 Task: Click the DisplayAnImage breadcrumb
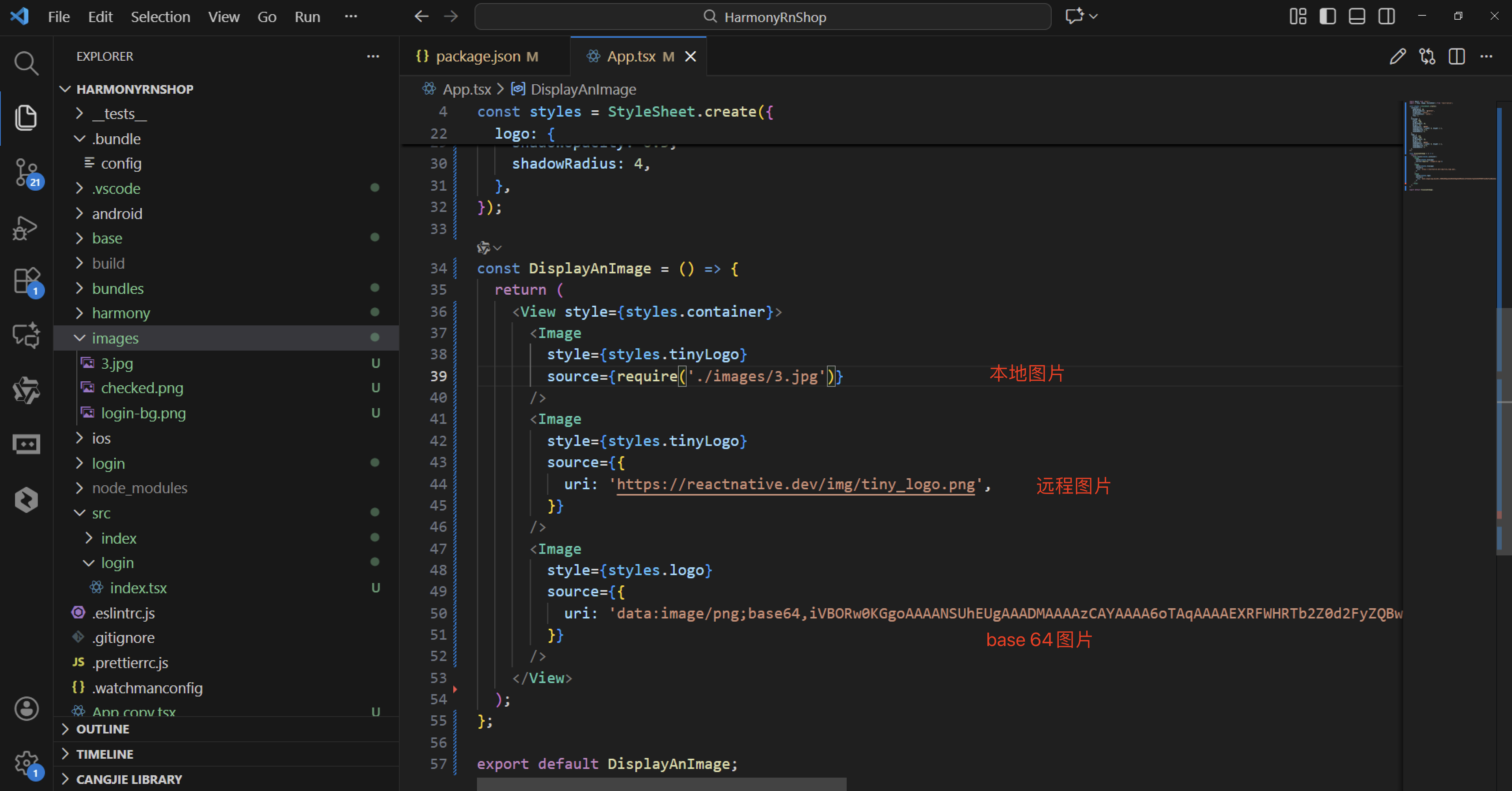[x=583, y=89]
